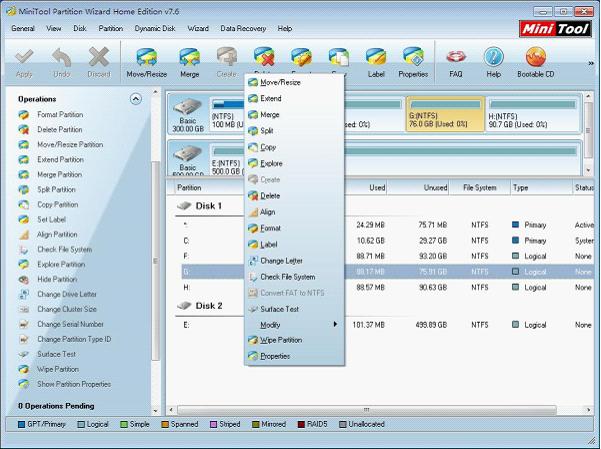
Task: Click the Operations panel vertical scrollbar
Action: click(x=155, y=261)
